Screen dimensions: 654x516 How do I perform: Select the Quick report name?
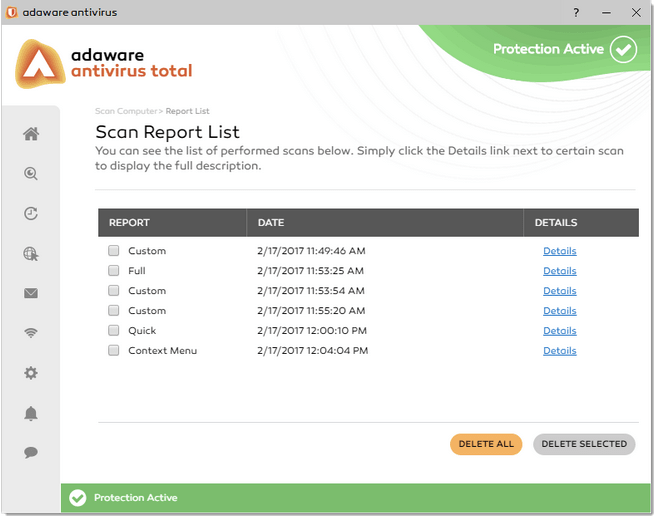coord(142,331)
